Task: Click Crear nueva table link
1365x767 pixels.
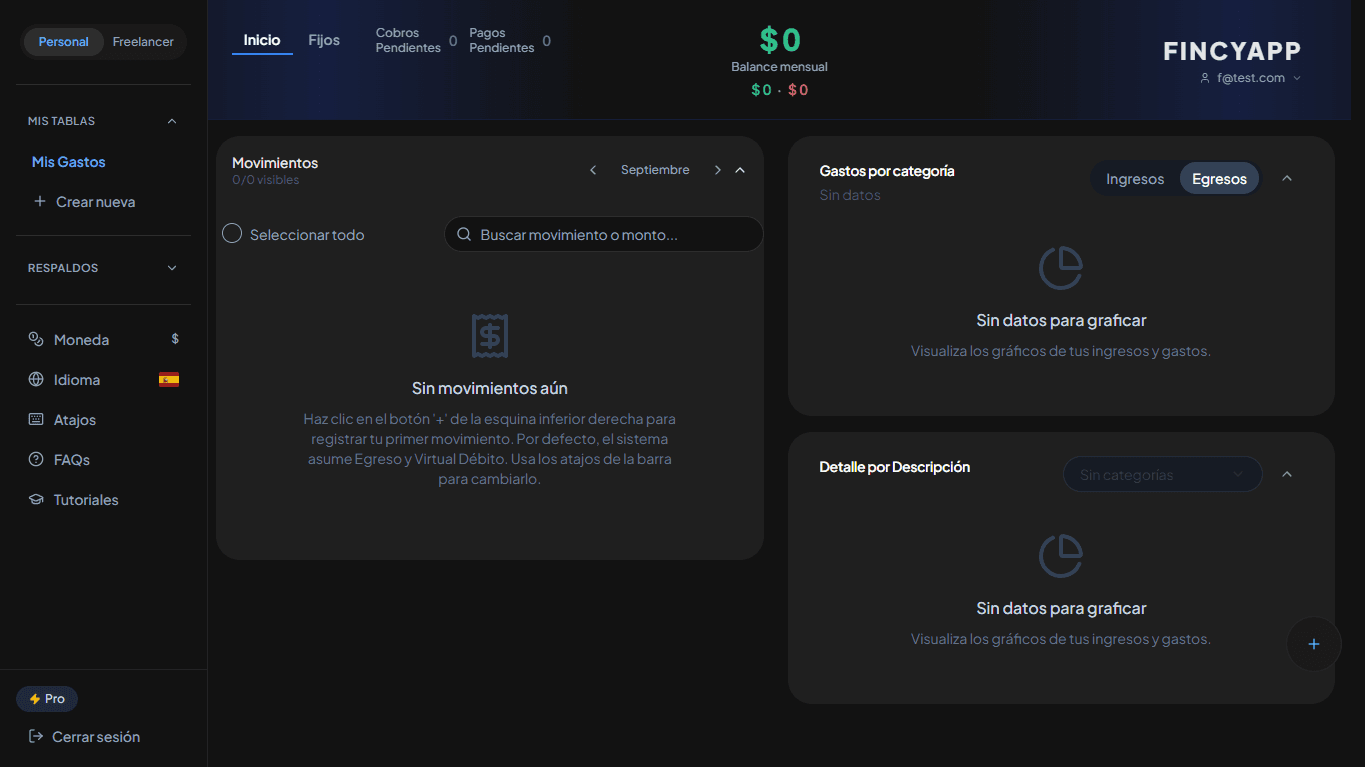Action: pyautogui.click(x=84, y=202)
